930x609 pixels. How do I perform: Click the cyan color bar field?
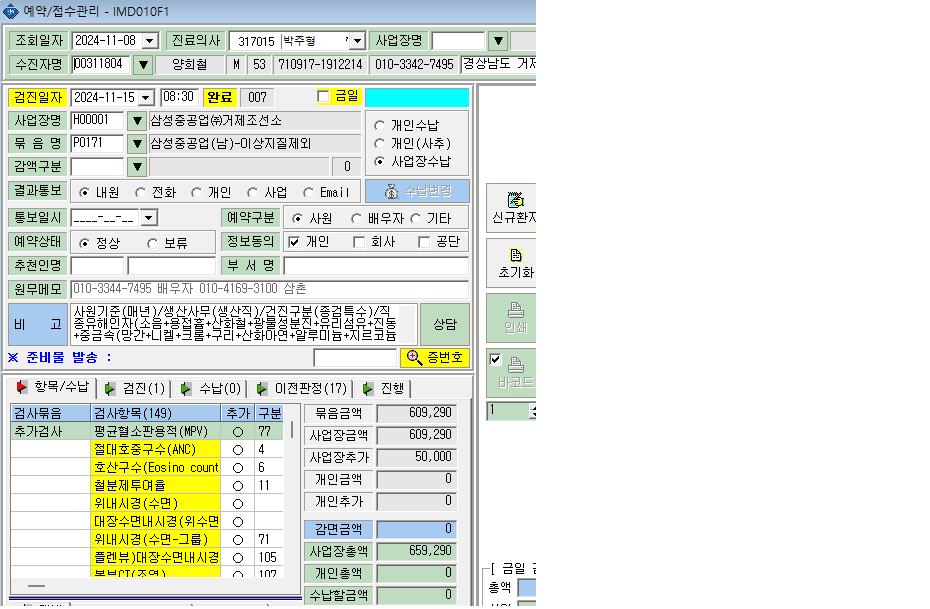coord(417,97)
